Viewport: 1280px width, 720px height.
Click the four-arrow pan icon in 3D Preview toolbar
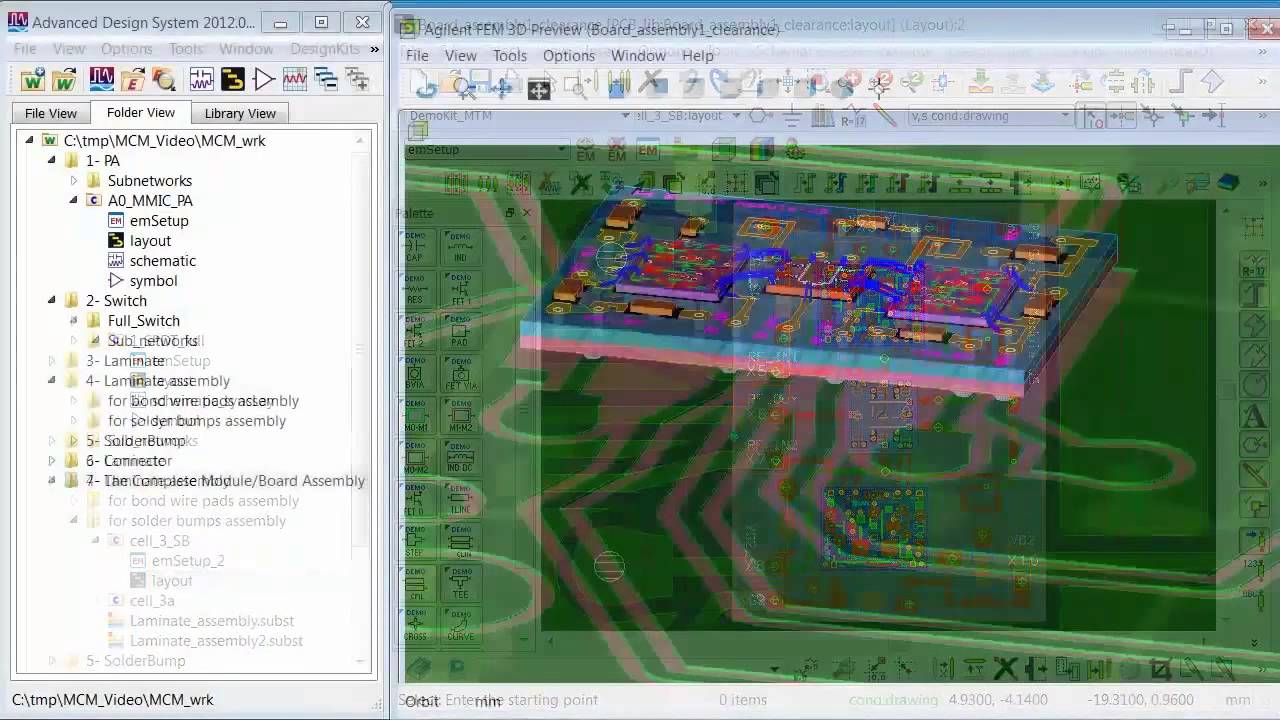pyautogui.click(x=539, y=89)
